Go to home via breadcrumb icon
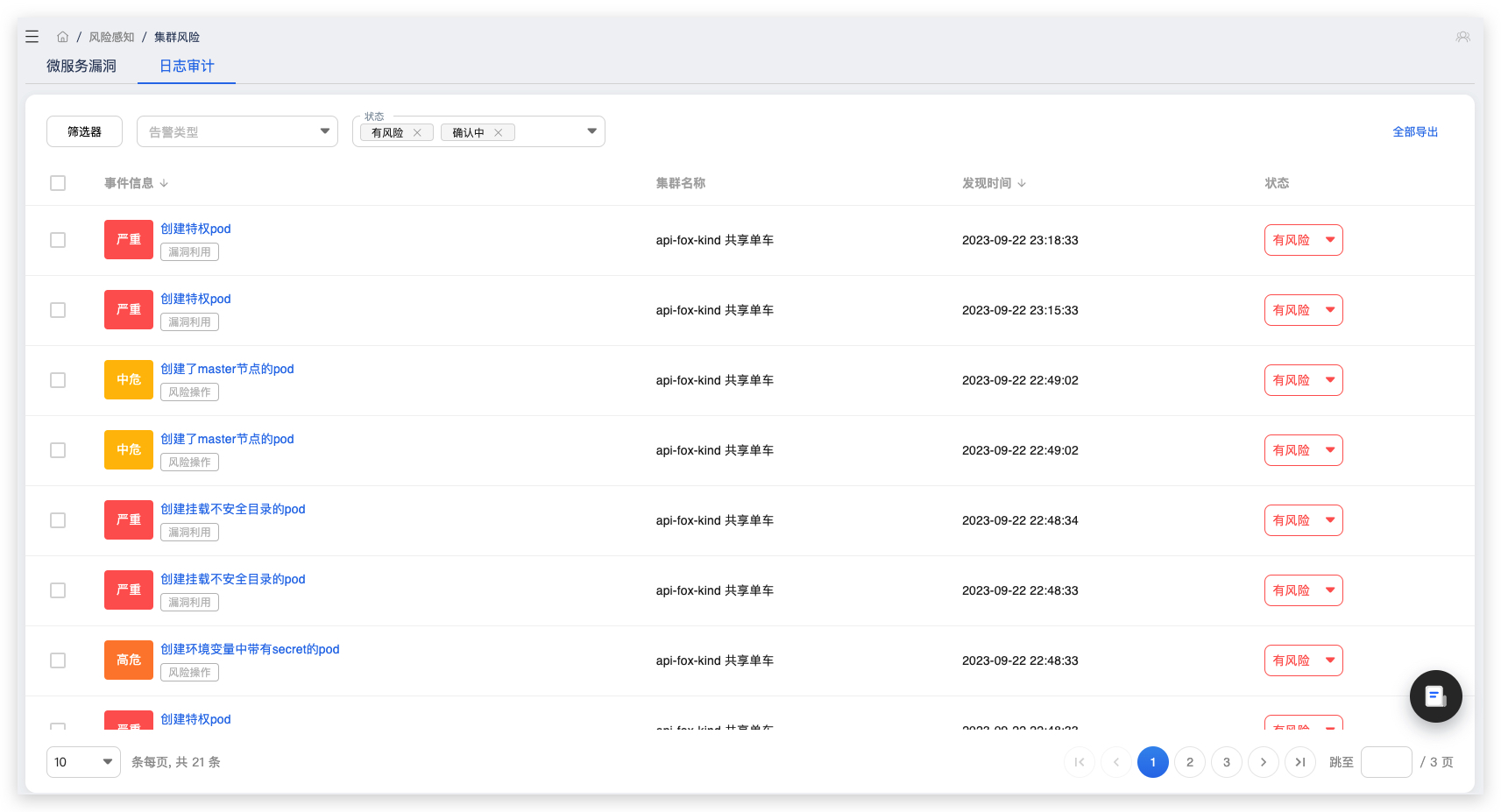This screenshot has width=1501, height=812. [62, 37]
